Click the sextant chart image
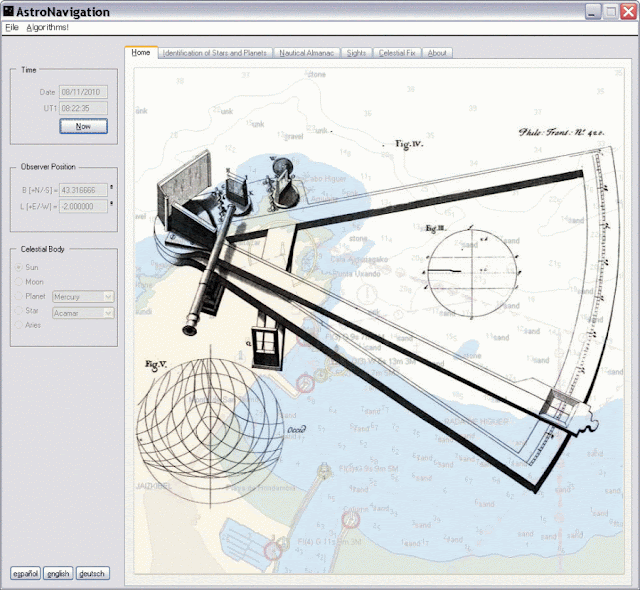 [379, 321]
